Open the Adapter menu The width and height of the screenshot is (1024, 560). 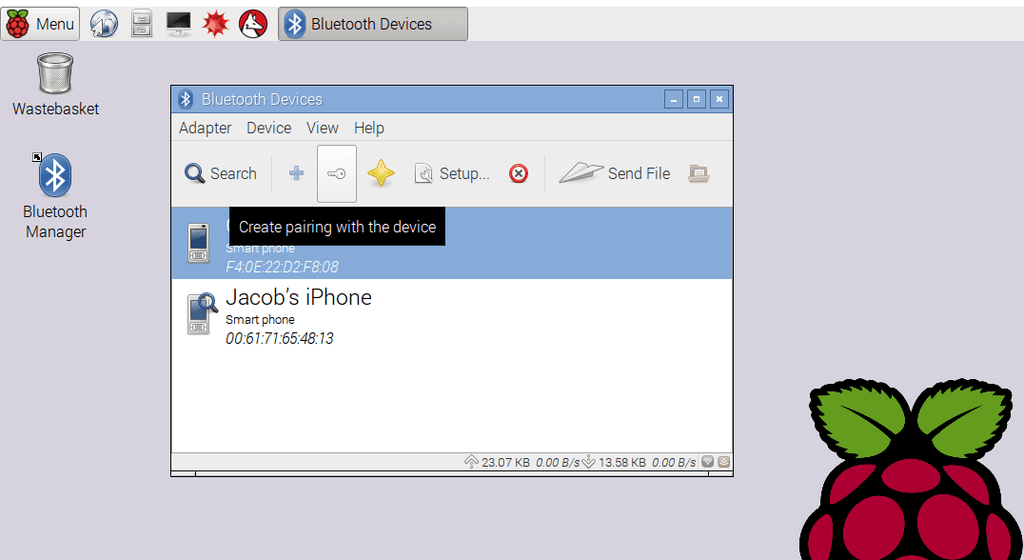[x=205, y=128]
